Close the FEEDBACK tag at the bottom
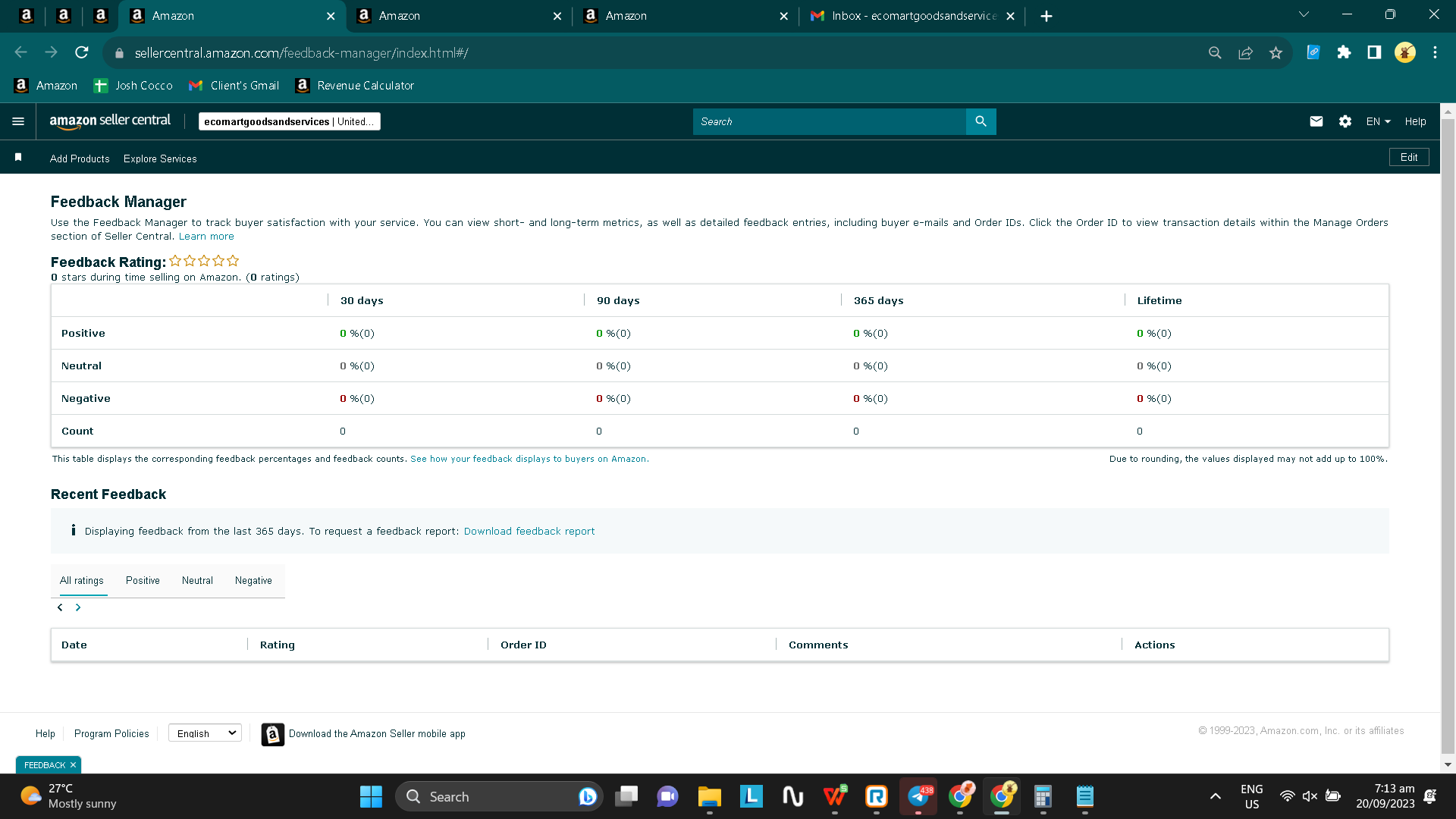Viewport: 1456px width, 819px height. pos(73,765)
